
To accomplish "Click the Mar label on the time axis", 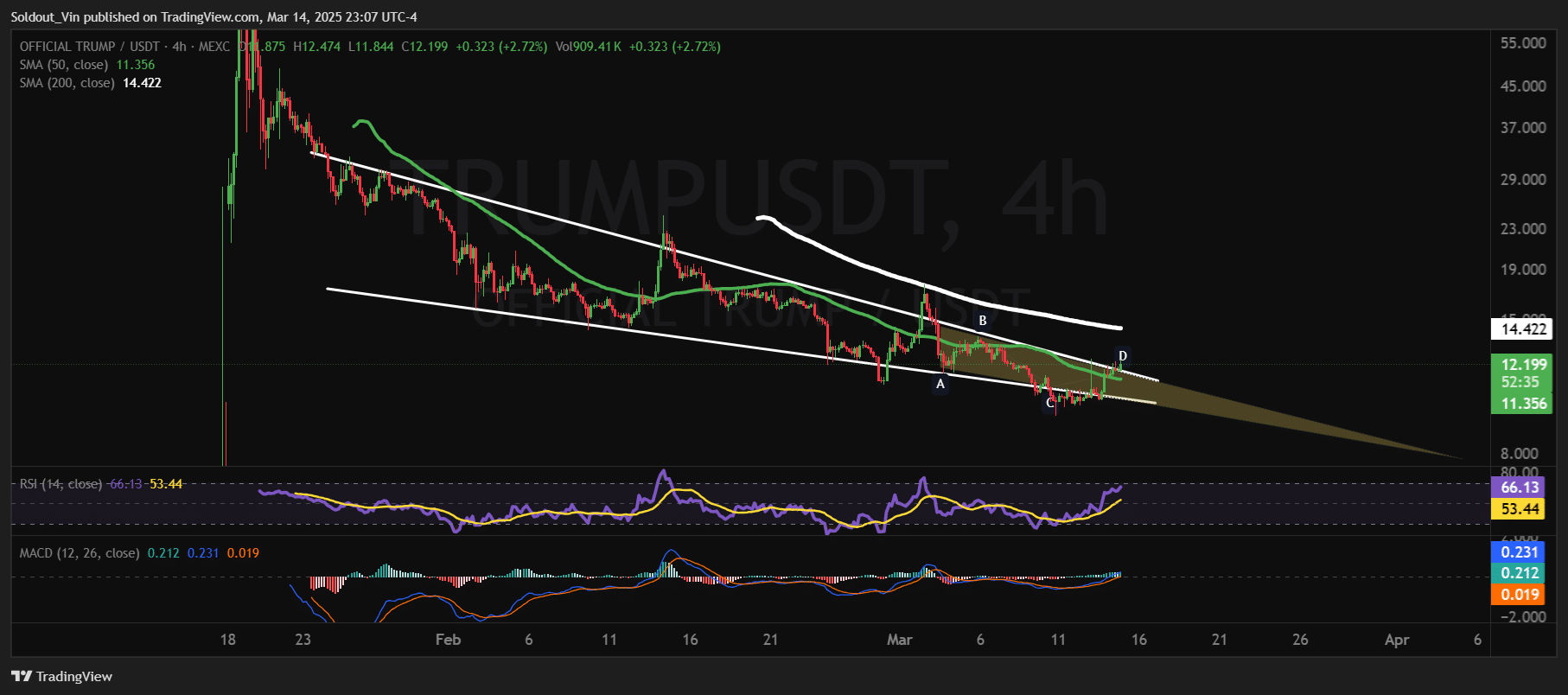I will [x=900, y=640].
